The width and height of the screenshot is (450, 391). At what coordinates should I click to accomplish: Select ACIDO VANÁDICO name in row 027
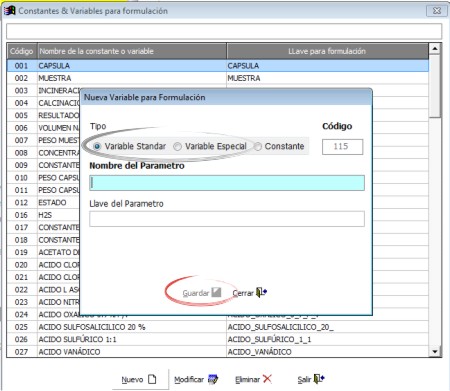(132, 352)
